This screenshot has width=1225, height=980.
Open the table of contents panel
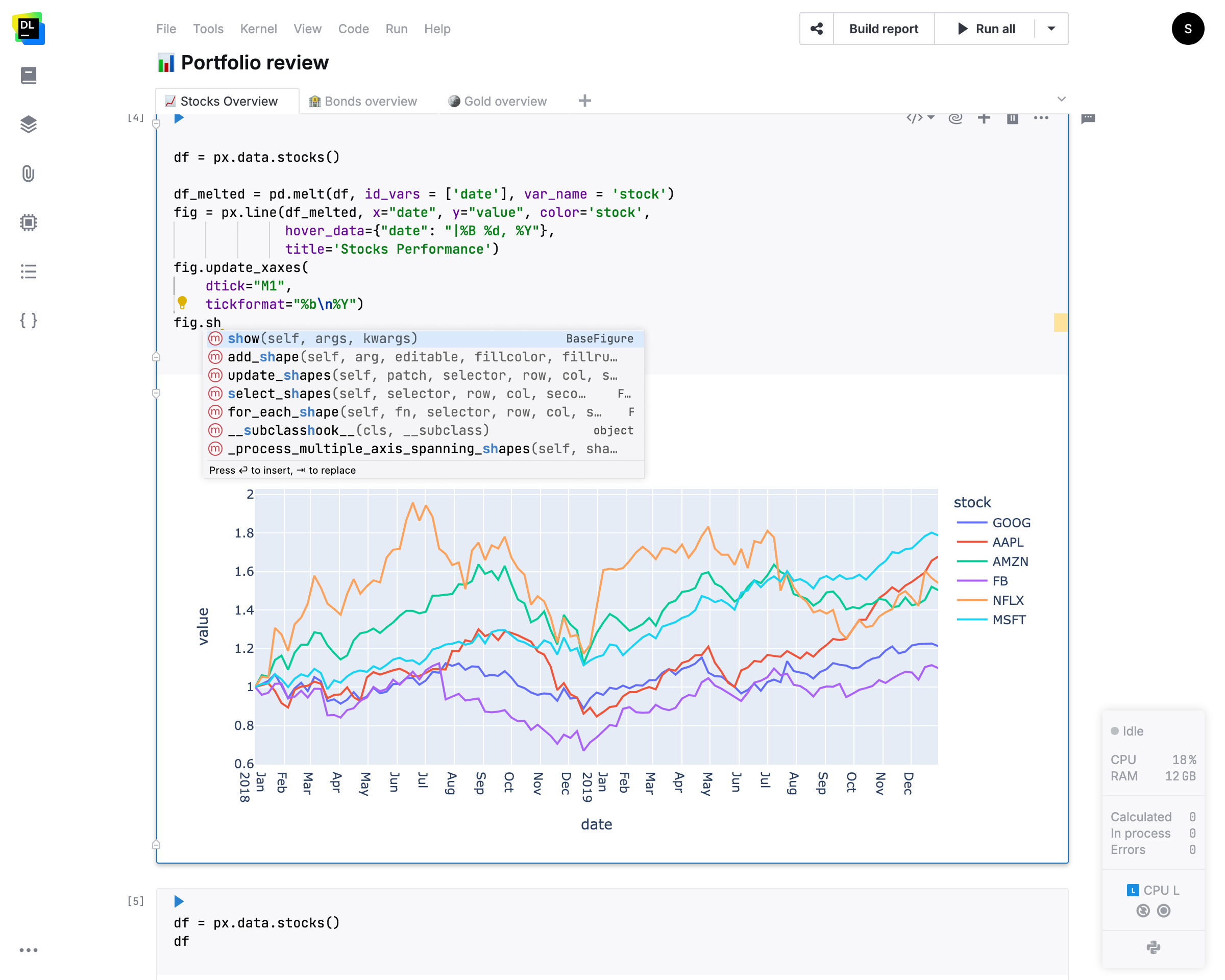[29, 272]
